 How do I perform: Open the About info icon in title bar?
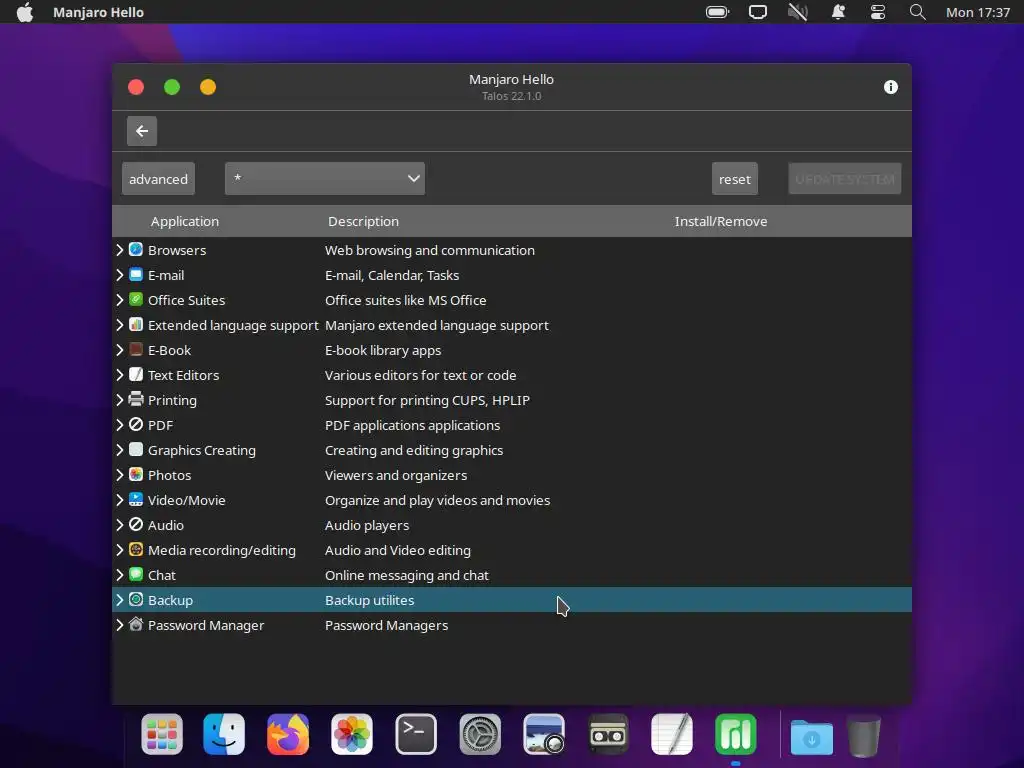click(x=891, y=87)
